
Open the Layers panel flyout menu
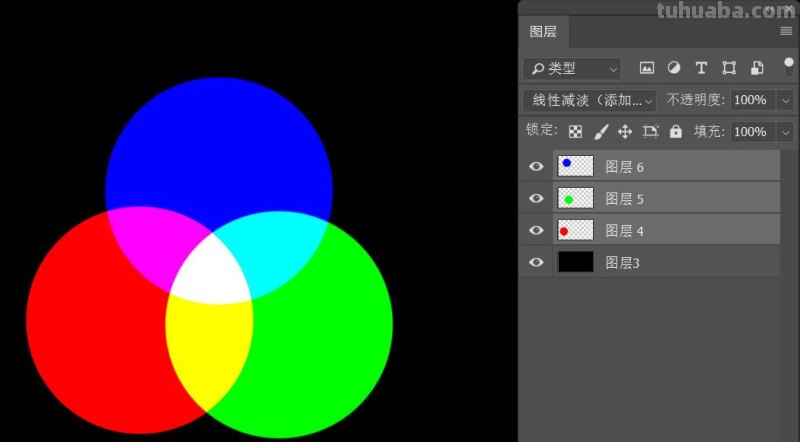click(x=786, y=32)
